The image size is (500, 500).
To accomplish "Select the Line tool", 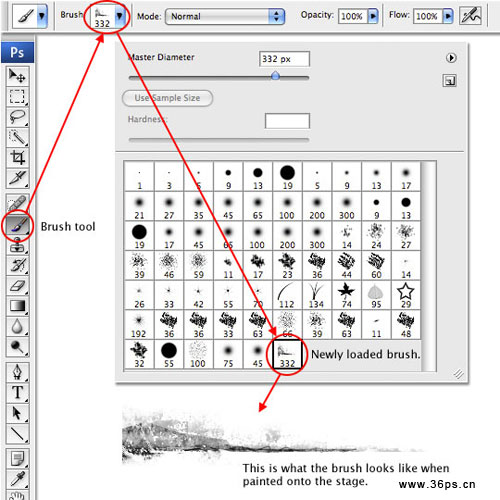I will pyautogui.click(x=17, y=434).
